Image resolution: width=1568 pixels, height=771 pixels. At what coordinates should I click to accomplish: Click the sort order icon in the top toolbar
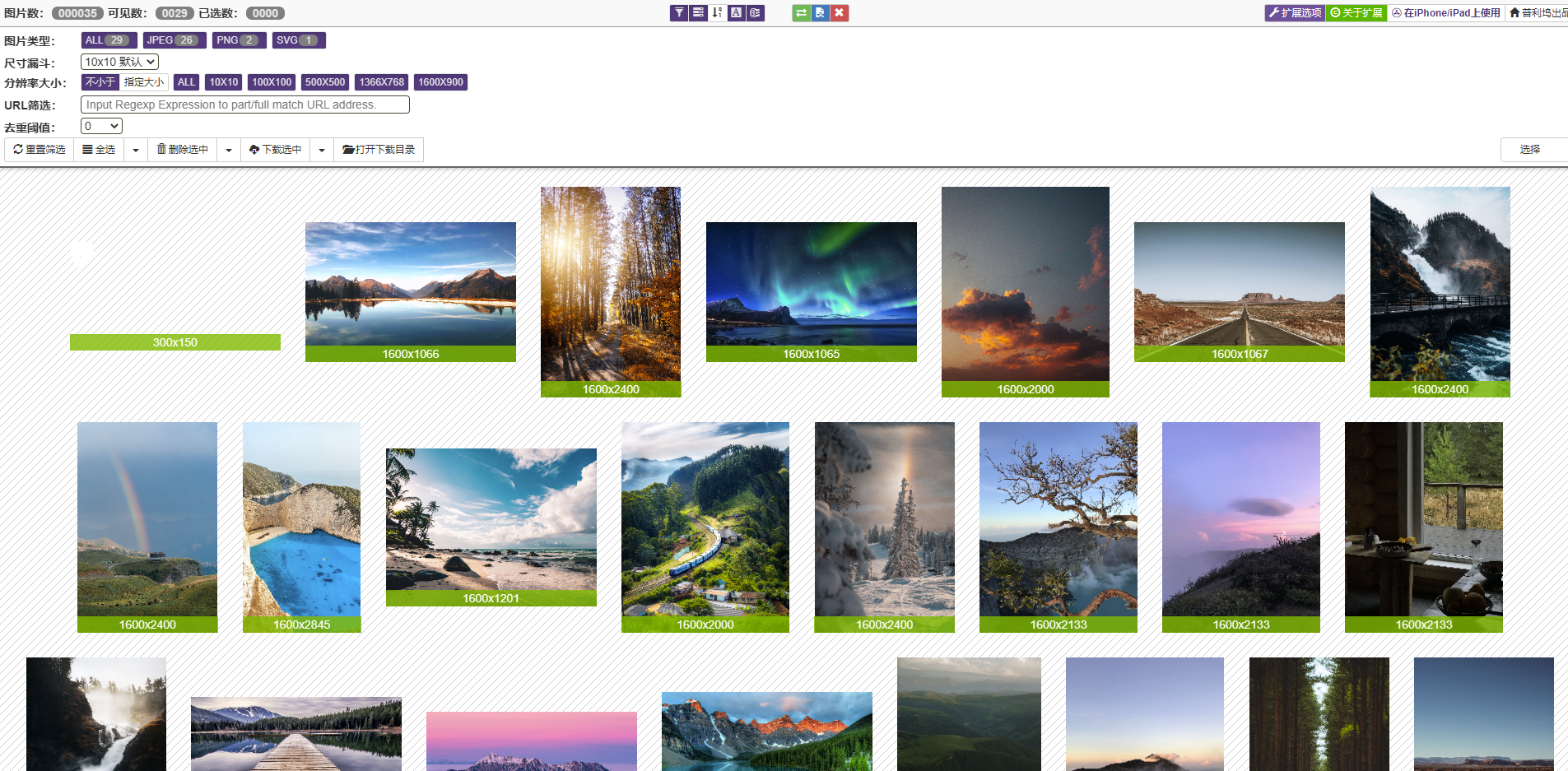(x=717, y=13)
